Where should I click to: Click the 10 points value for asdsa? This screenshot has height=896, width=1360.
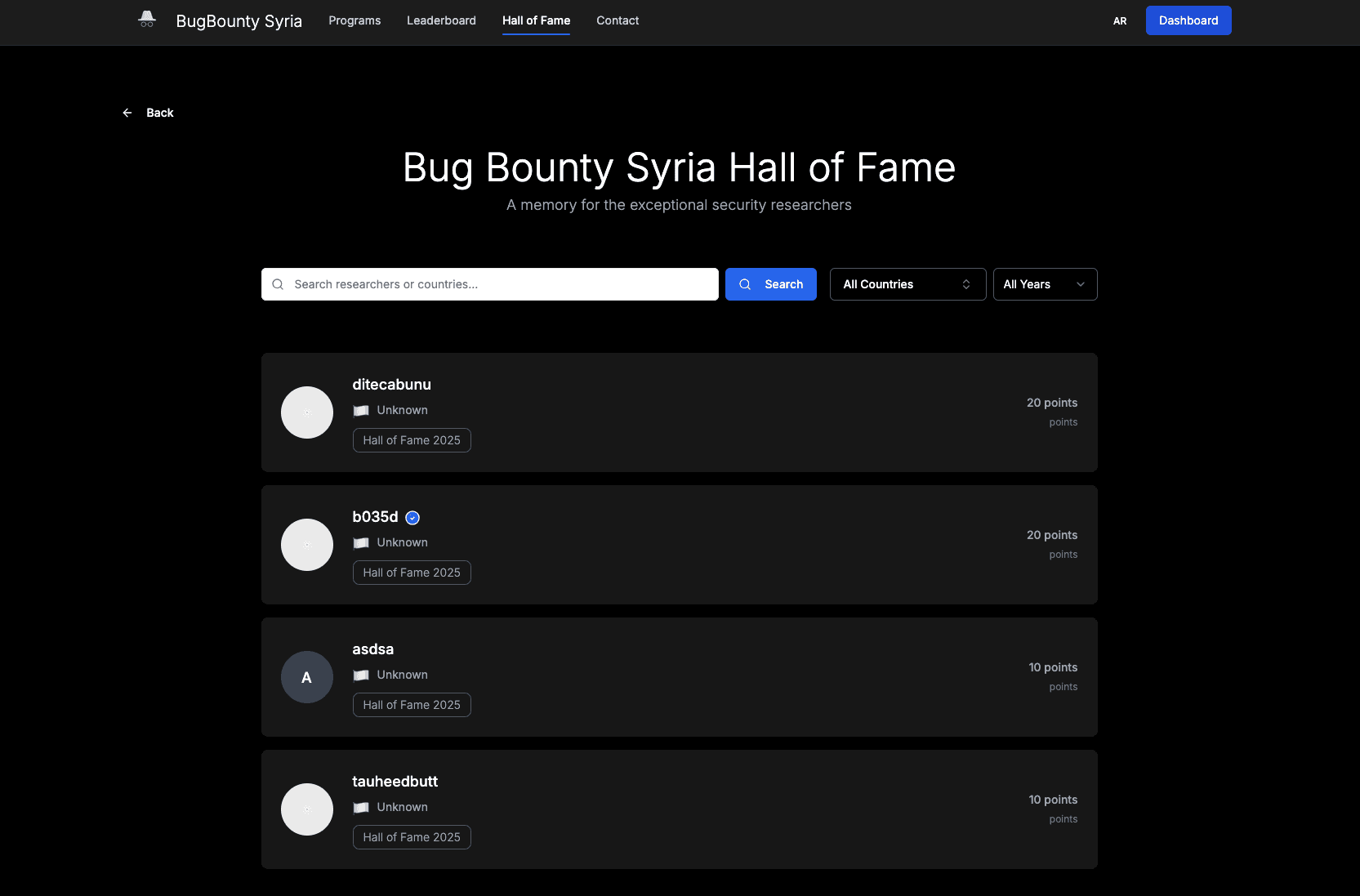(x=1053, y=667)
